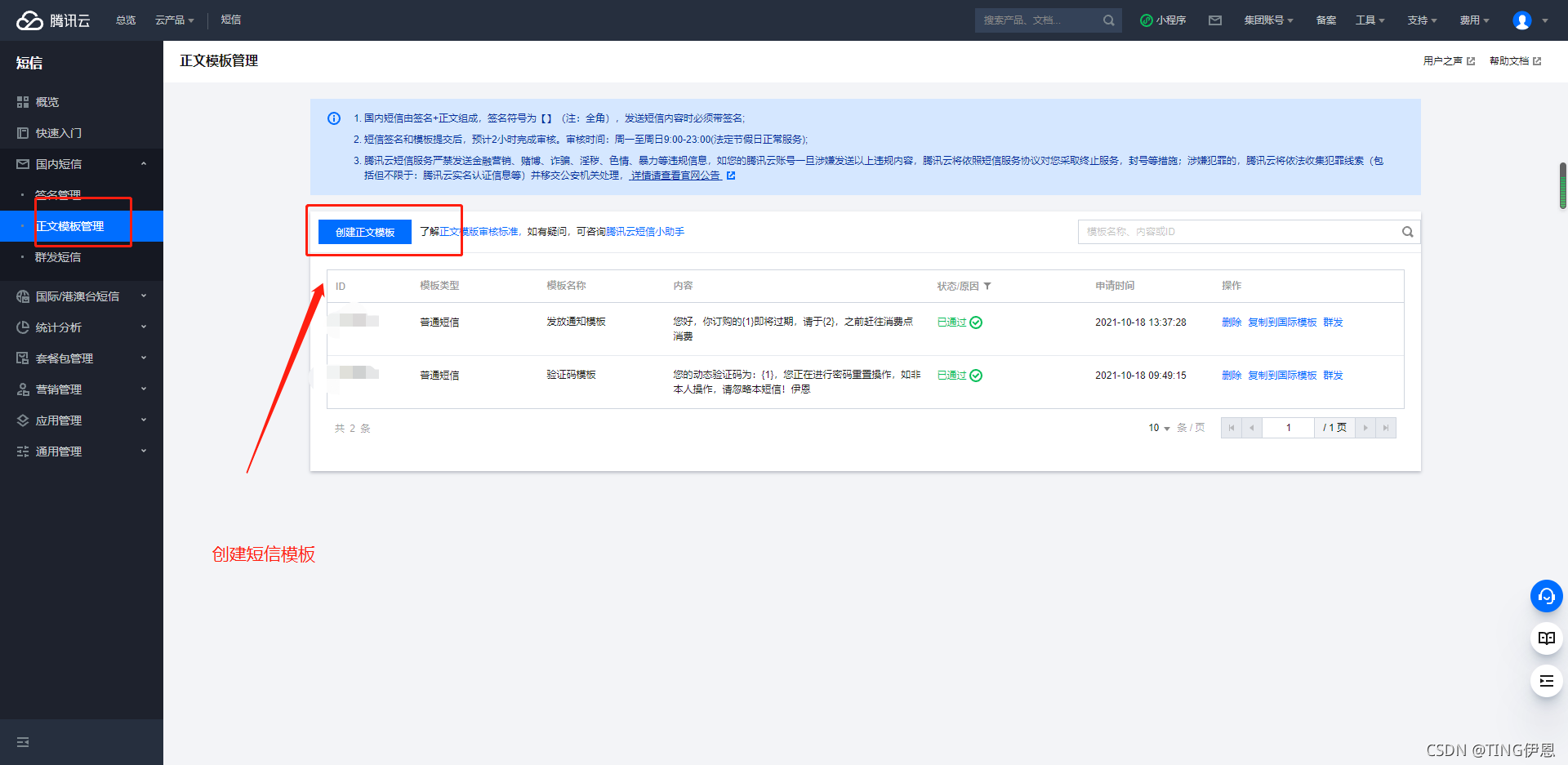Viewport: 1568px width, 765px height.
Task: Collapse the 国内短信 section chevron
Action: (144, 164)
